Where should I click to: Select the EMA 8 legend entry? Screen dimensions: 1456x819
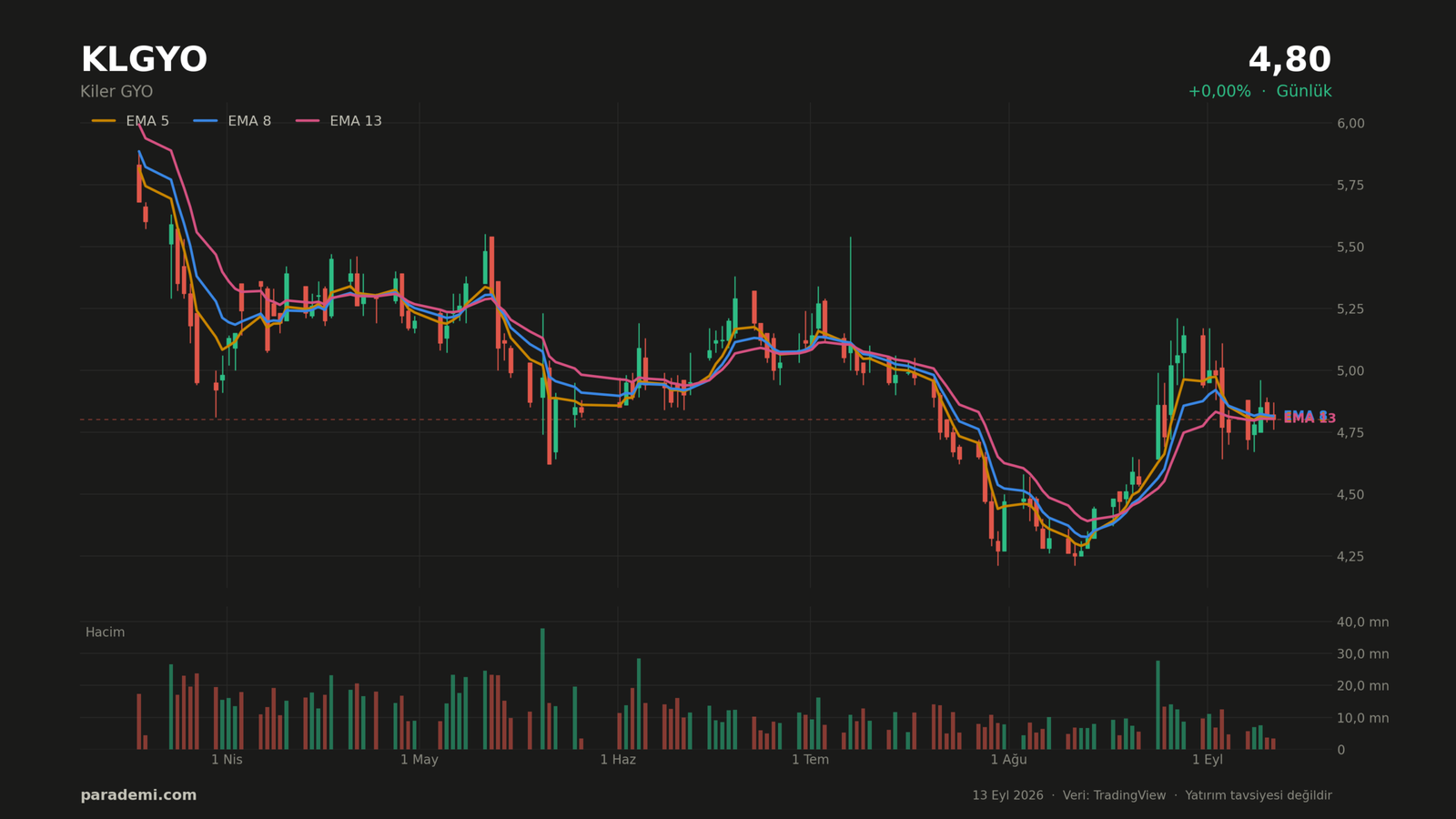point(232,121)
